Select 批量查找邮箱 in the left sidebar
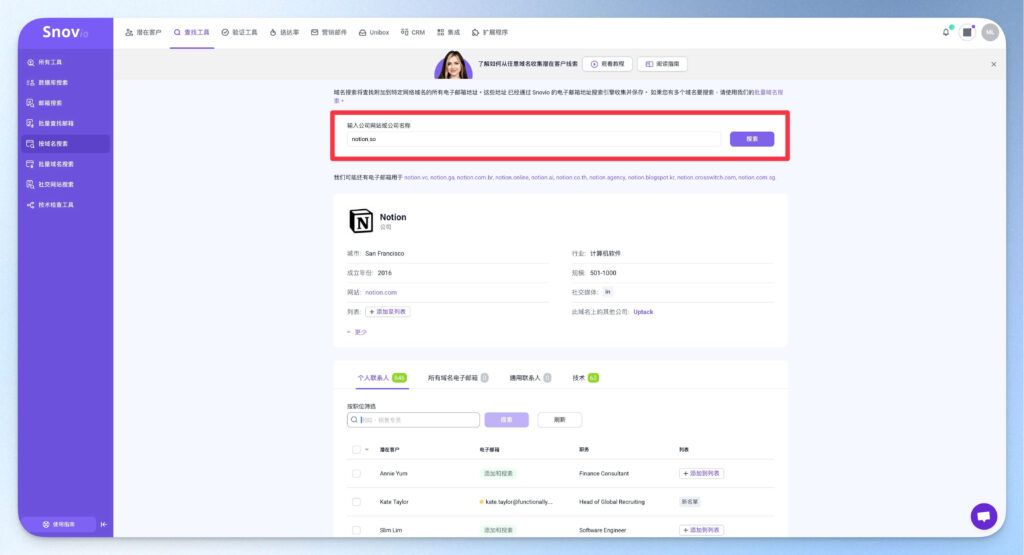This screenshot has height=555, width=1024. pyautogui.click(x=65, y=123)
